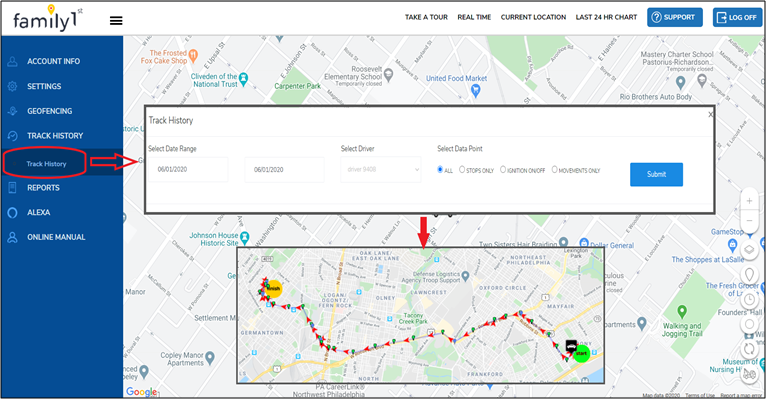Viewport: 766px width, 399px height.
Task: Click the Reports document icon
Action: pos(13,188)
